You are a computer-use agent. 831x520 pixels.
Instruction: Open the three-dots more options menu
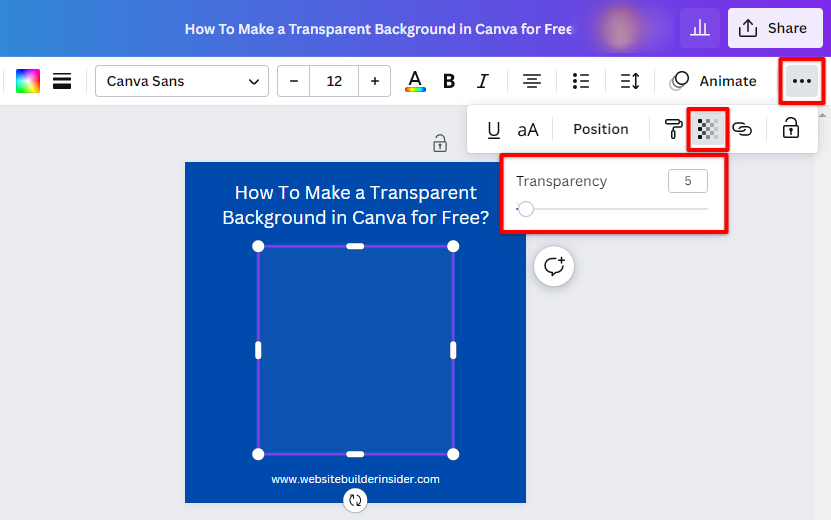coord(802,81)
